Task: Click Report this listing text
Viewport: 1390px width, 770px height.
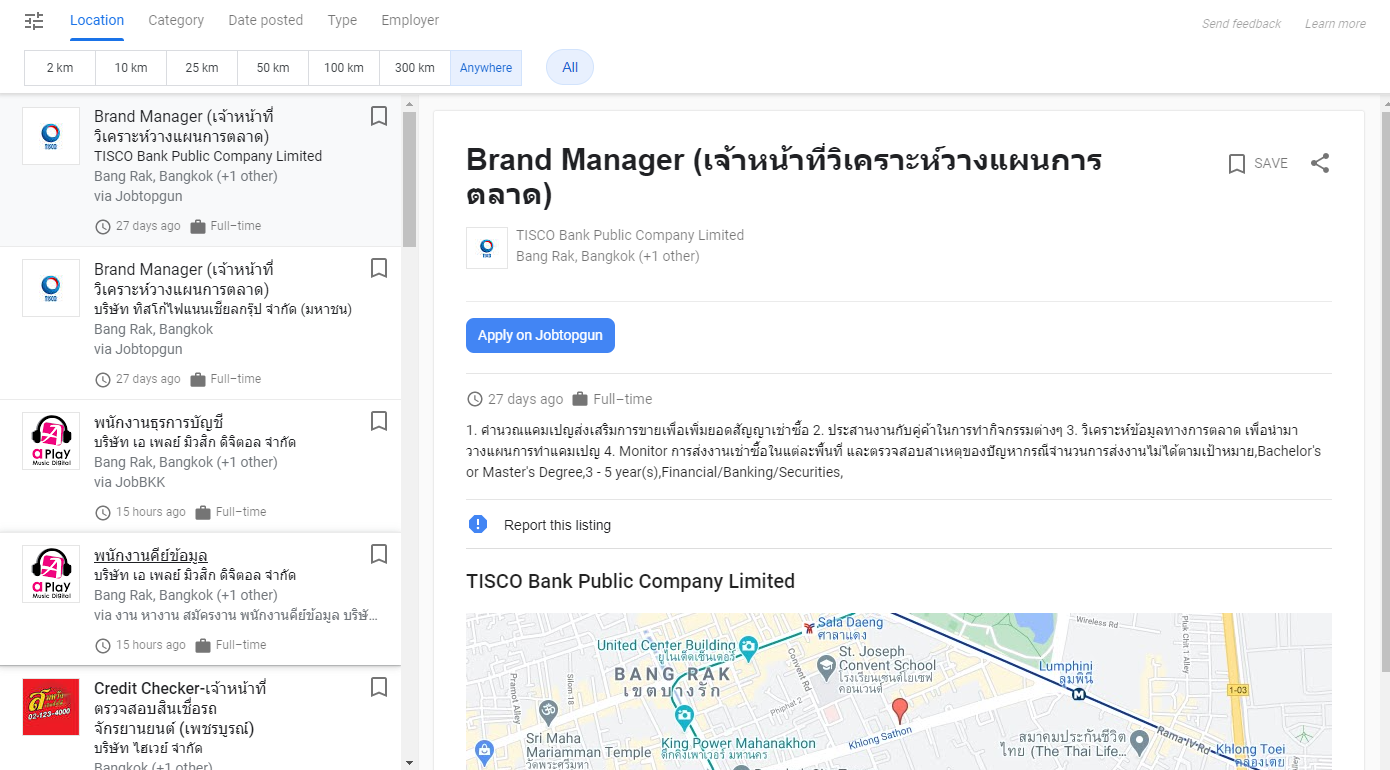Action: [x=557, y=525]
